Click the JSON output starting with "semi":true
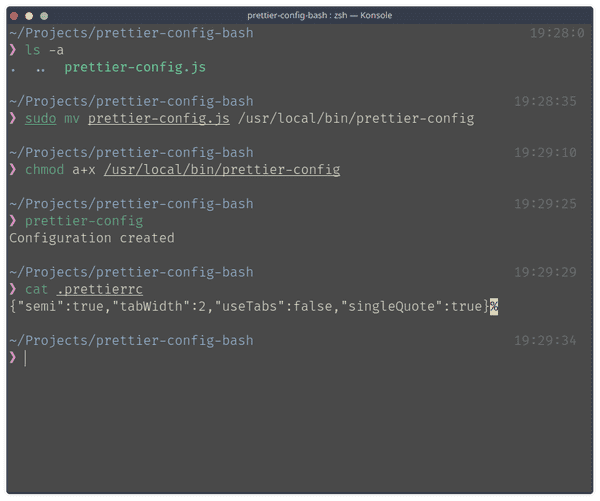The height and width of the screenshot is (501, 600). [249, 307]
